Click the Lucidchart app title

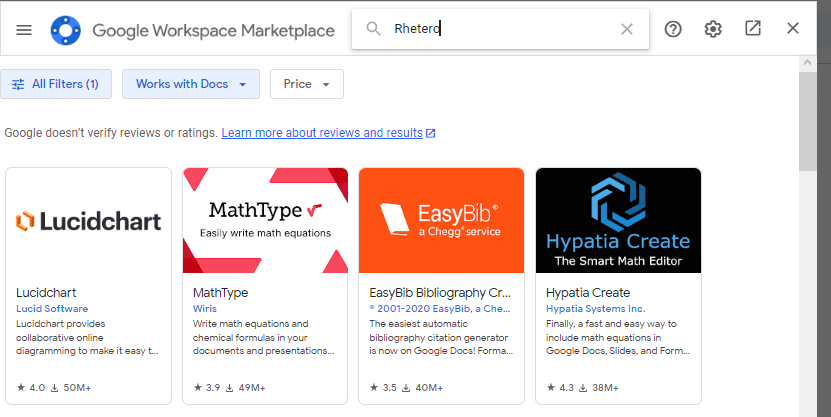click(46, 292)
